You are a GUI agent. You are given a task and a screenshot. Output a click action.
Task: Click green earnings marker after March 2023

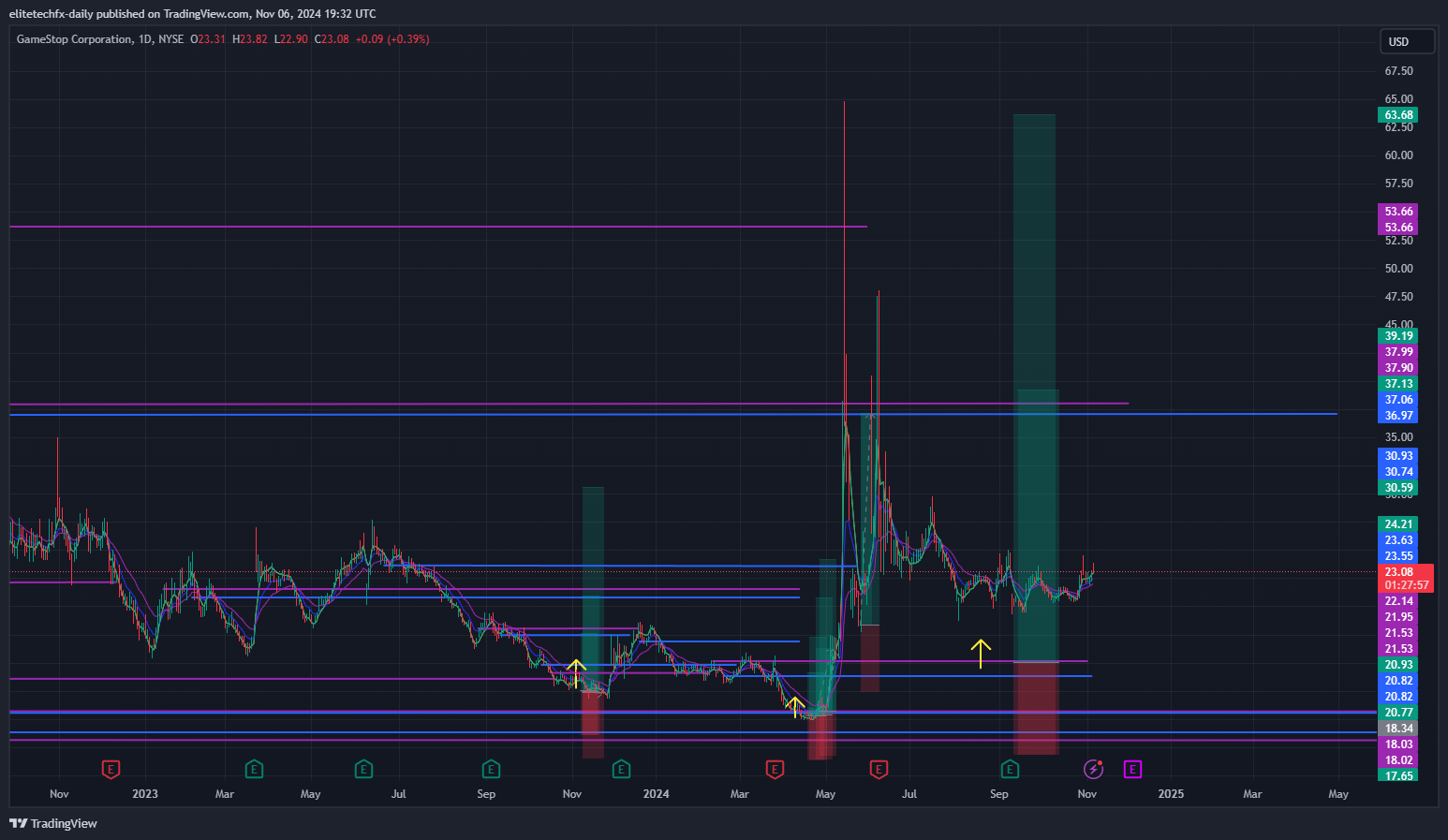(254, 770)
